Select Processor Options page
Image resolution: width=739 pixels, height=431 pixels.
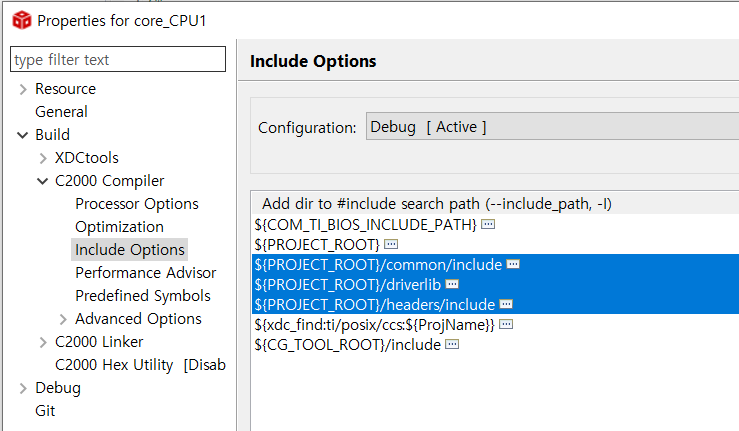pyautogui.click(x=137, y=204)
